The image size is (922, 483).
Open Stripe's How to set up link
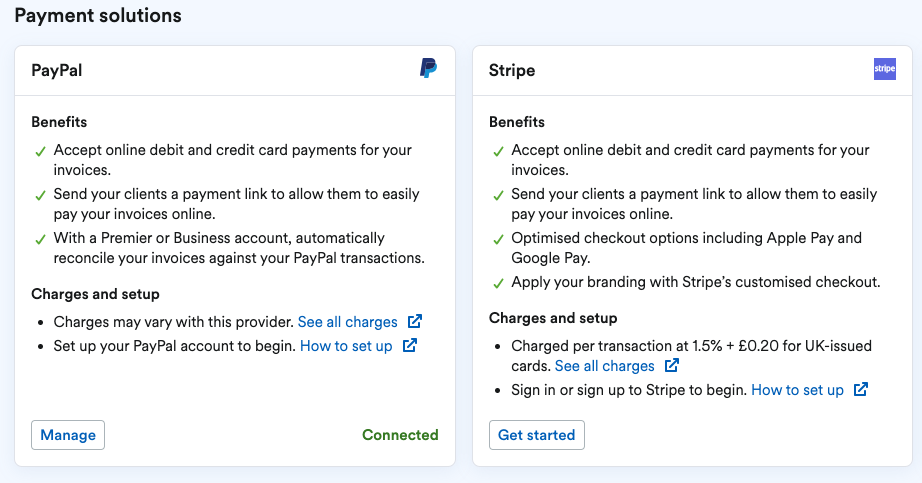click(797, 390)
